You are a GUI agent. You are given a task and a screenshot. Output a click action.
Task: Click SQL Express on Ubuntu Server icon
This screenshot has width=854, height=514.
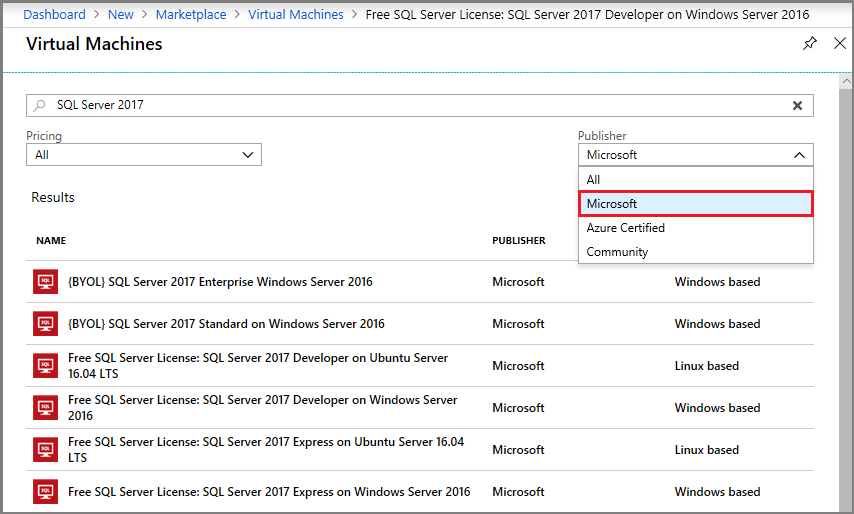click(45, 450)
